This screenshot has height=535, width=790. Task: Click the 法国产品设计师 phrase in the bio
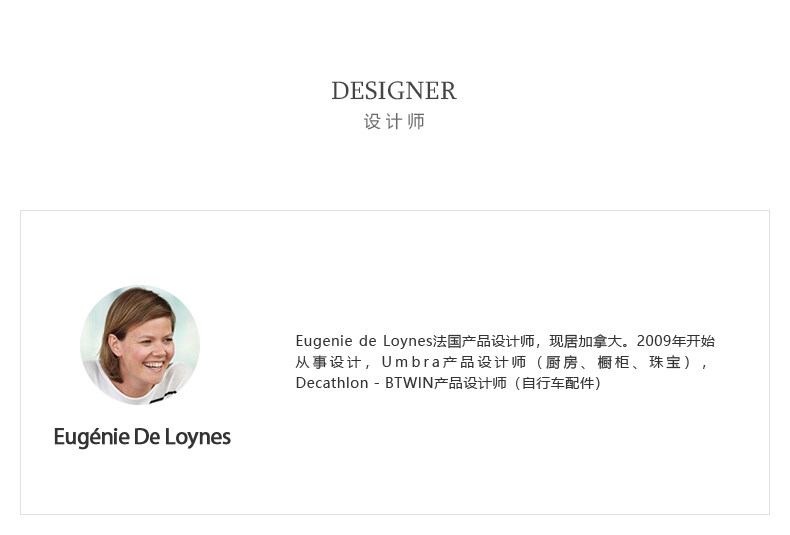484,341
